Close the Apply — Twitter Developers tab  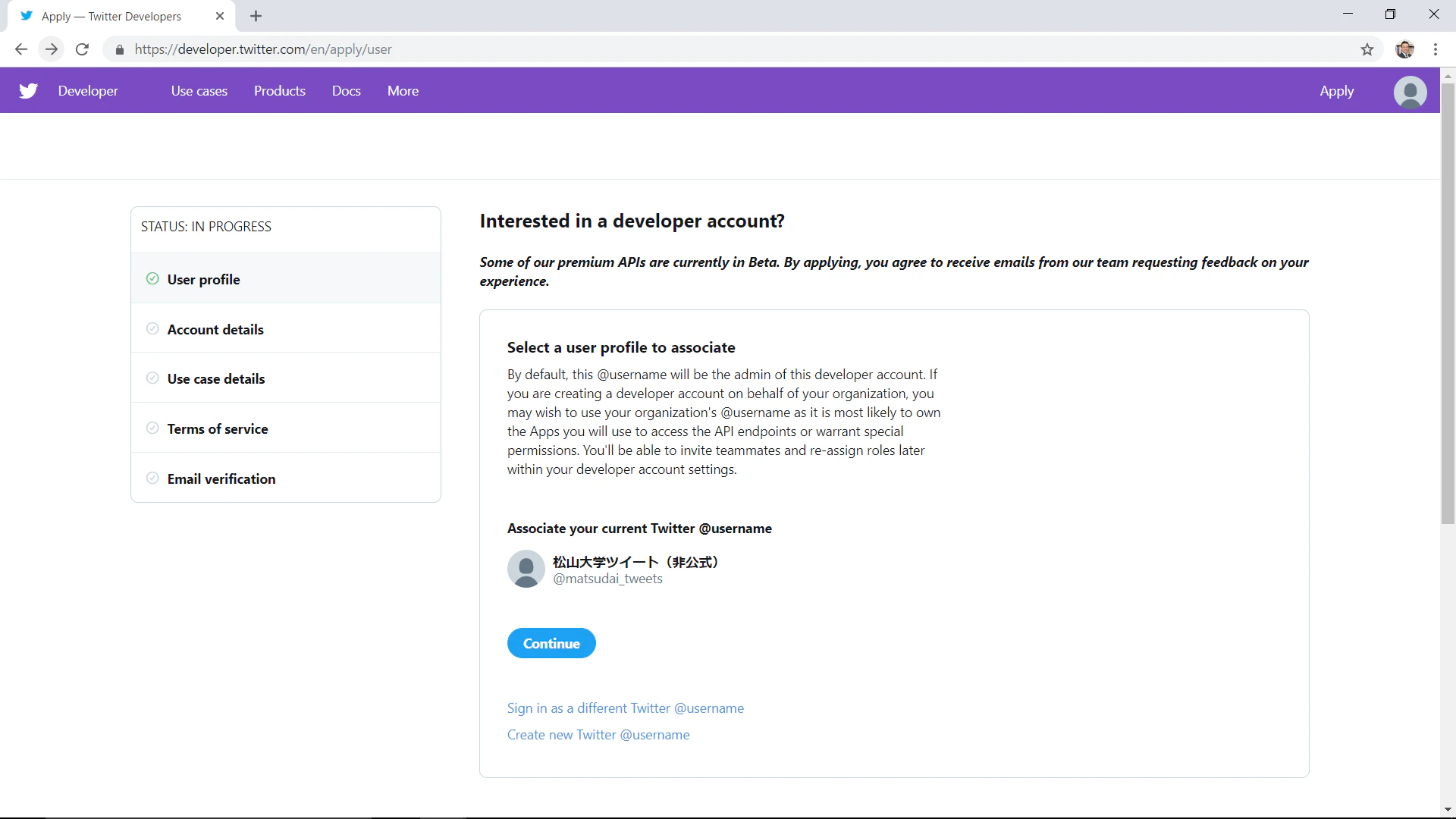coord(220,16)
